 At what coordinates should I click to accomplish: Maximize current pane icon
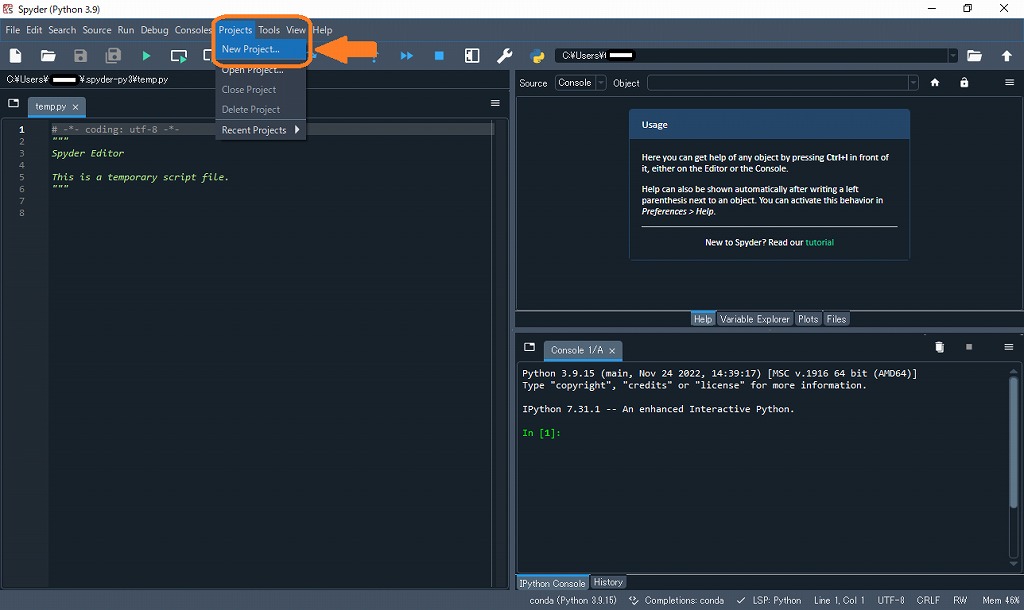click(472, 56)
